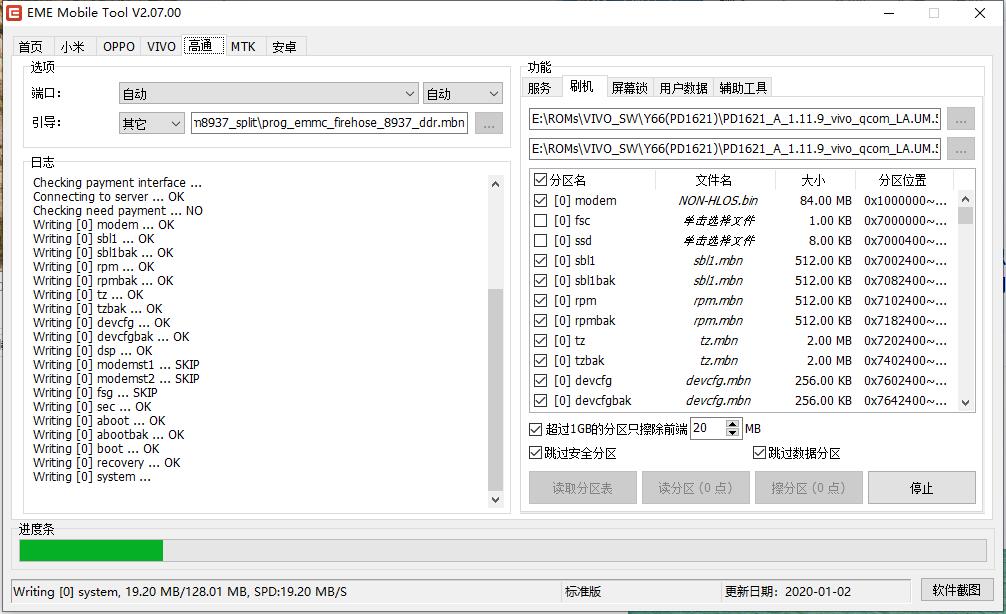Toggle the select-all 分区名 header checkbox
Screen dimensions: 1006x614
[541, 181]
